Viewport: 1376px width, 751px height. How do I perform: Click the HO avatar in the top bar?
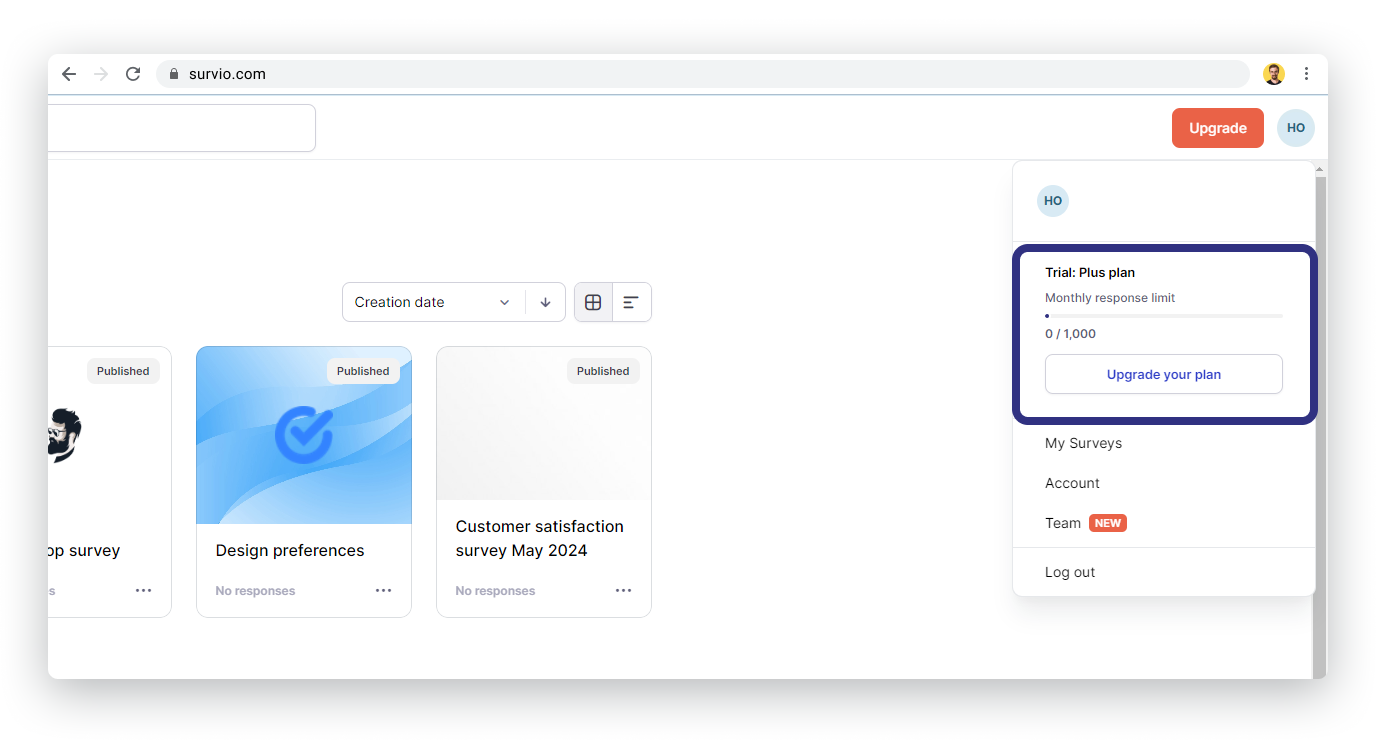click(1296, 128)
